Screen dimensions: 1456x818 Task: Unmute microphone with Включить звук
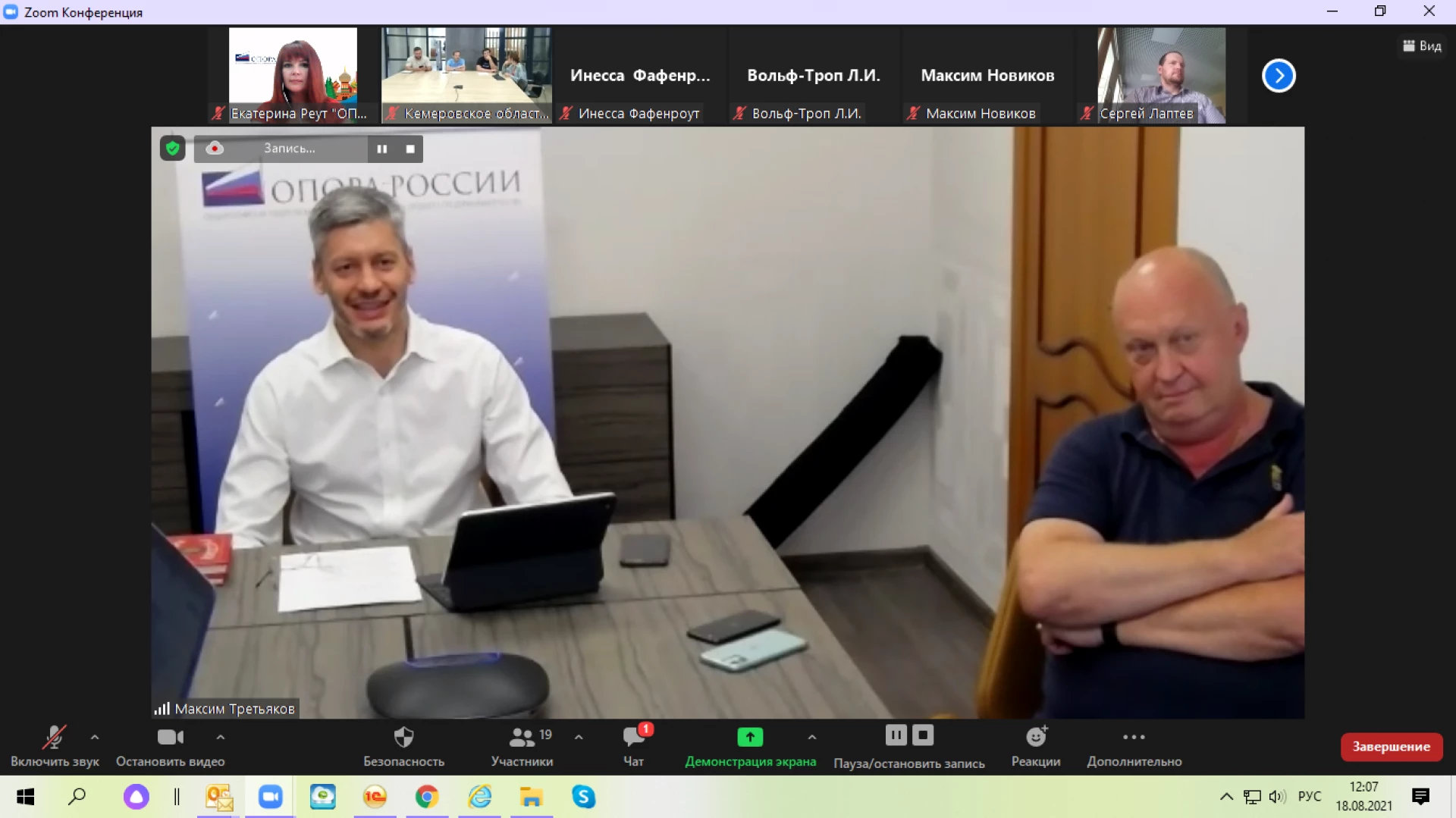pos(55,747)
